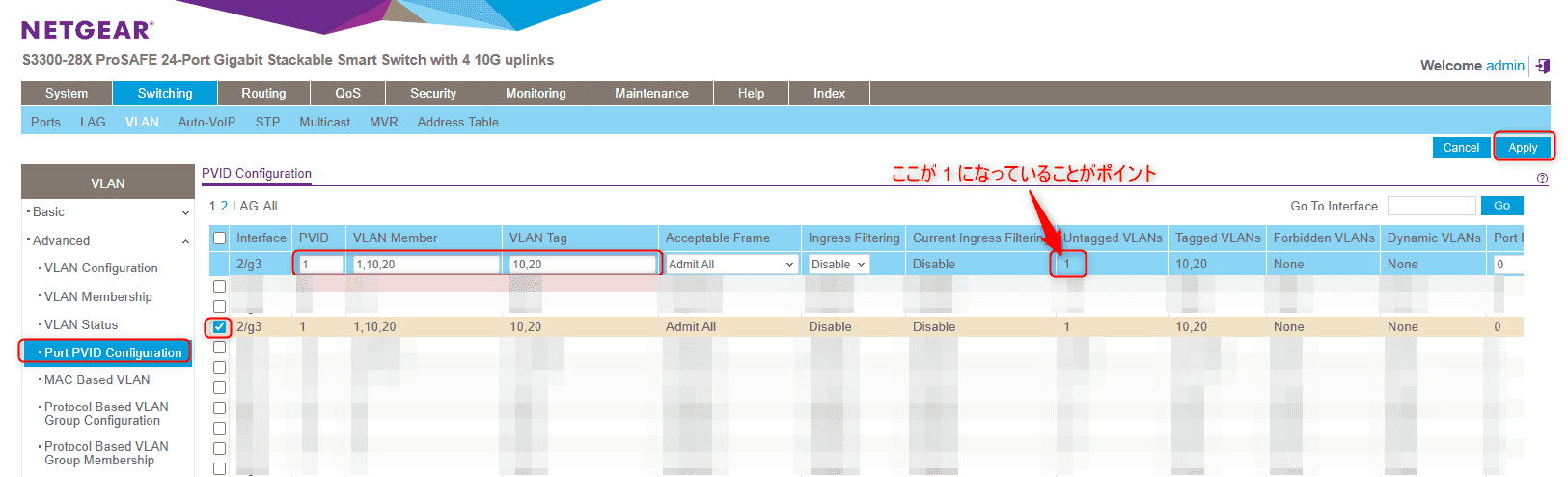Open MAC Based VLAN page
1568x477 pixels.
tap(97, 380)
